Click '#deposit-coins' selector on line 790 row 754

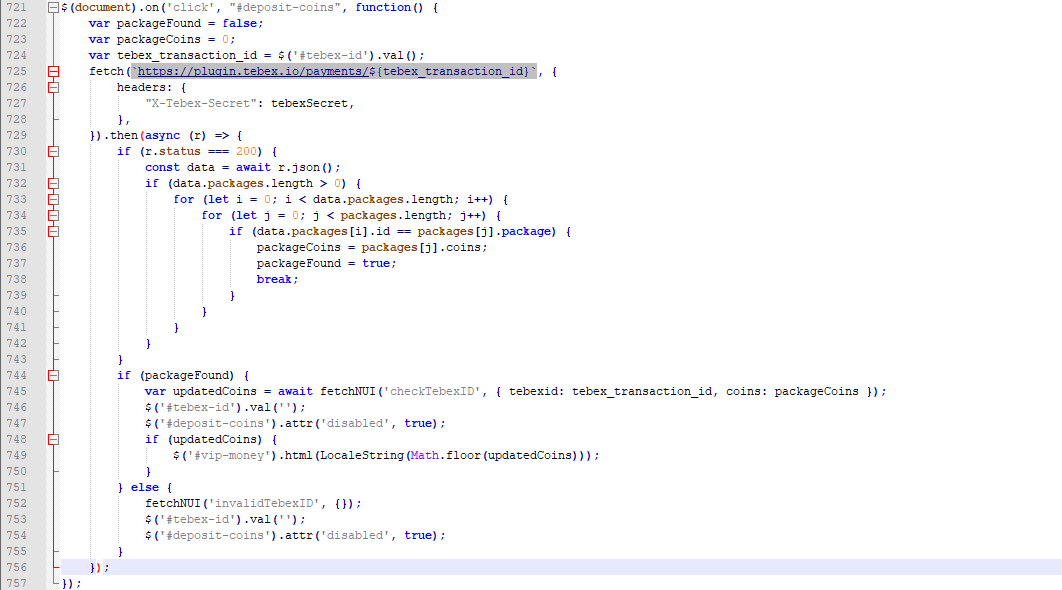pos(211,535)
